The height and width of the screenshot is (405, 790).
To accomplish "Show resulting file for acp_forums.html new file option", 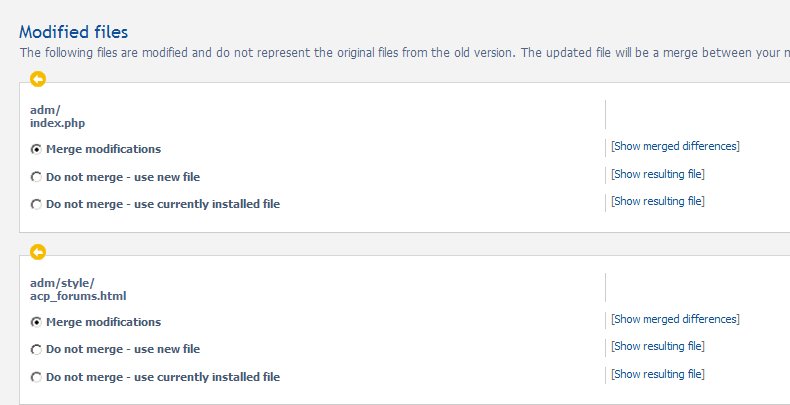I will coord(658,346).
